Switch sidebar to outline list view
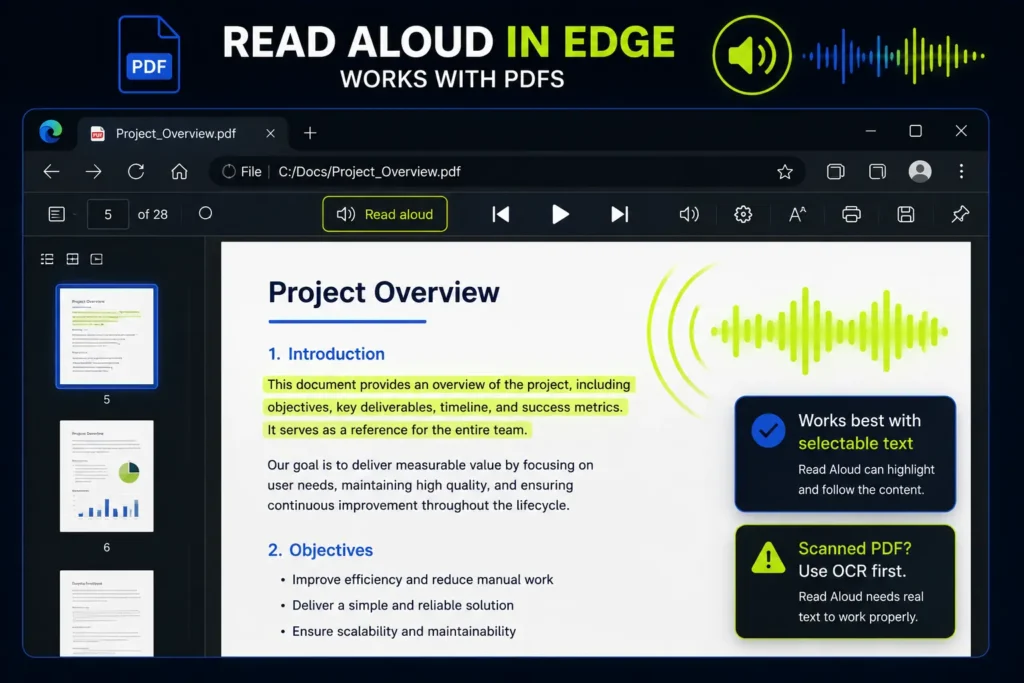1024x683 pixels. [47, 259]
